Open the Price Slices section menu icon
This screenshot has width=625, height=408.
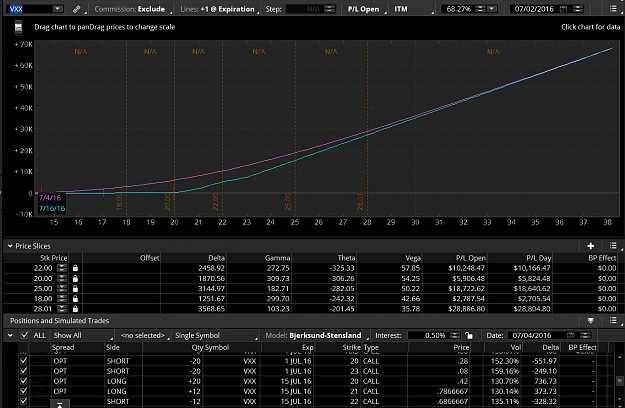click(x=613, y=246)
